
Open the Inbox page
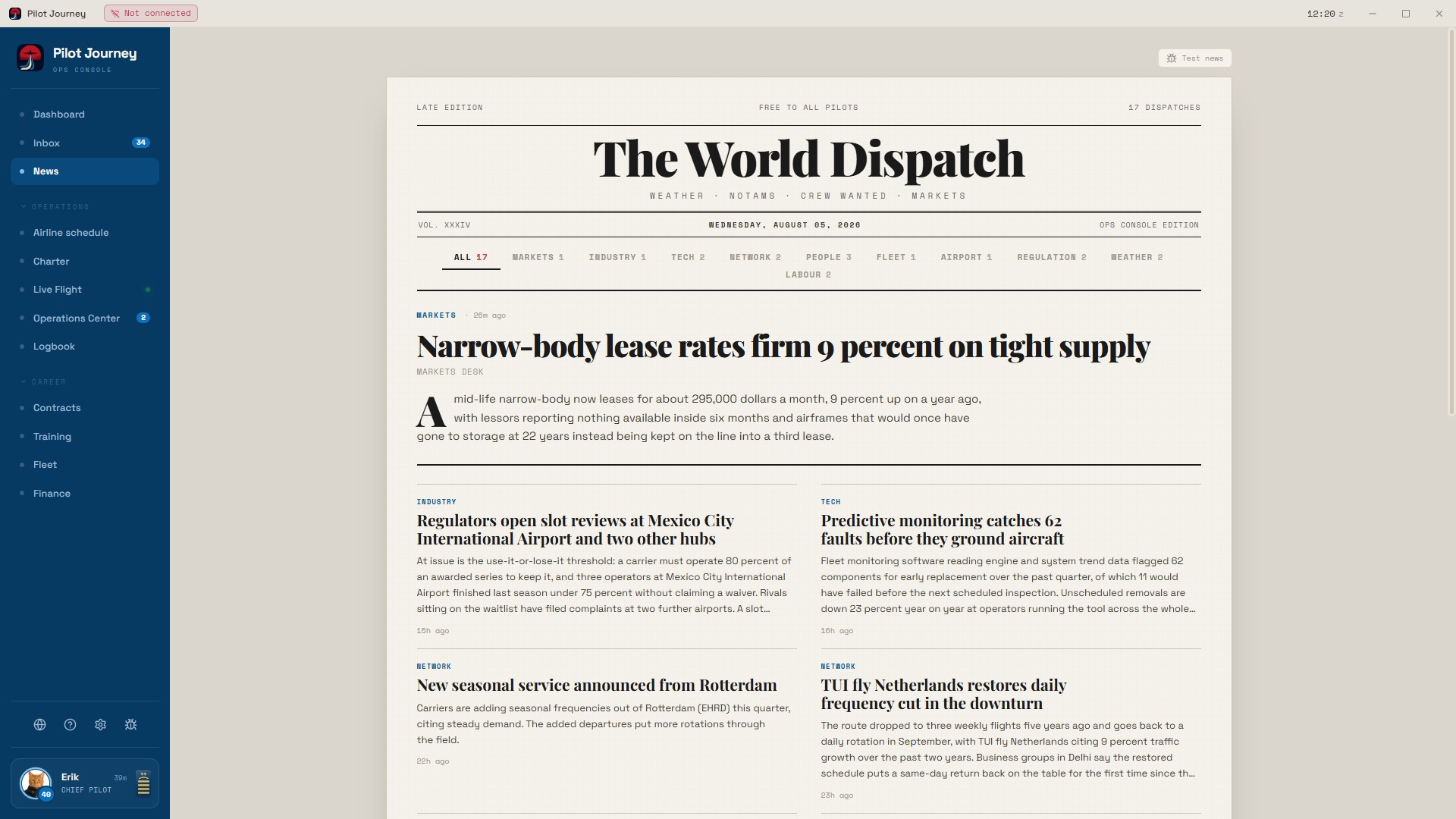(85, 143)
